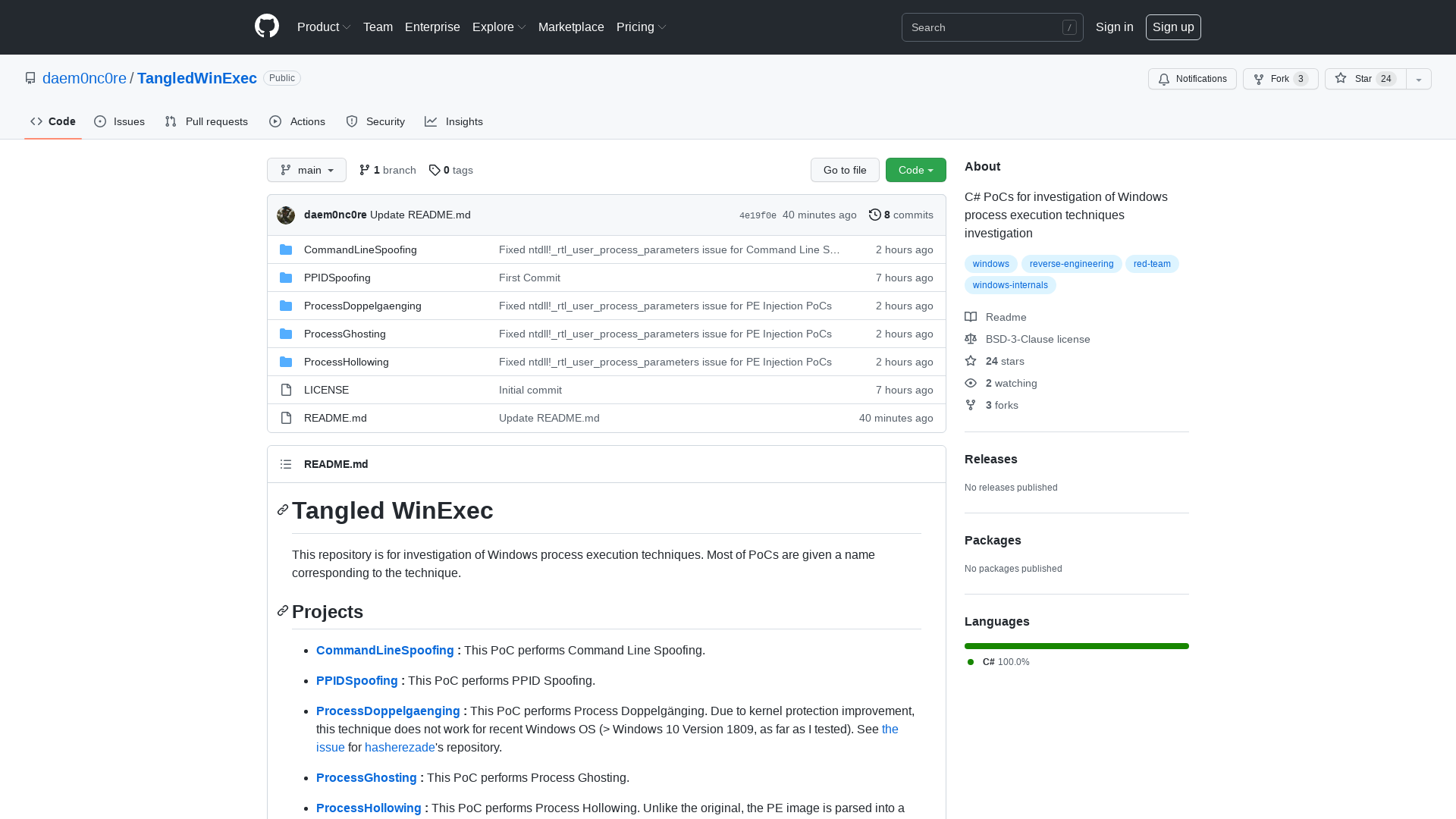
Task: Switch to the Issues tab
Action: point(119,121)
